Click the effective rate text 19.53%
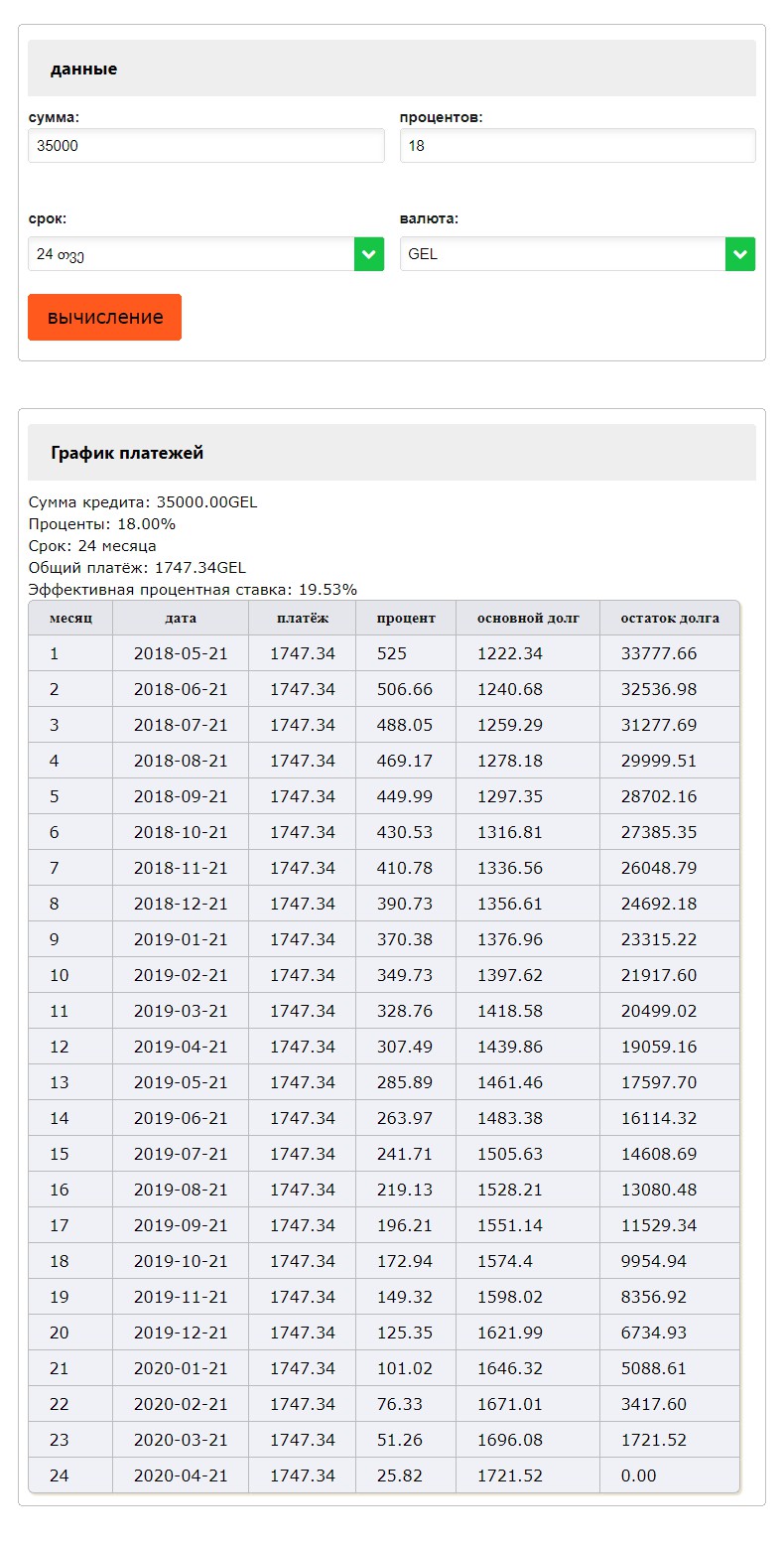This screenshot has height=1545, width=784. point(327,590)
